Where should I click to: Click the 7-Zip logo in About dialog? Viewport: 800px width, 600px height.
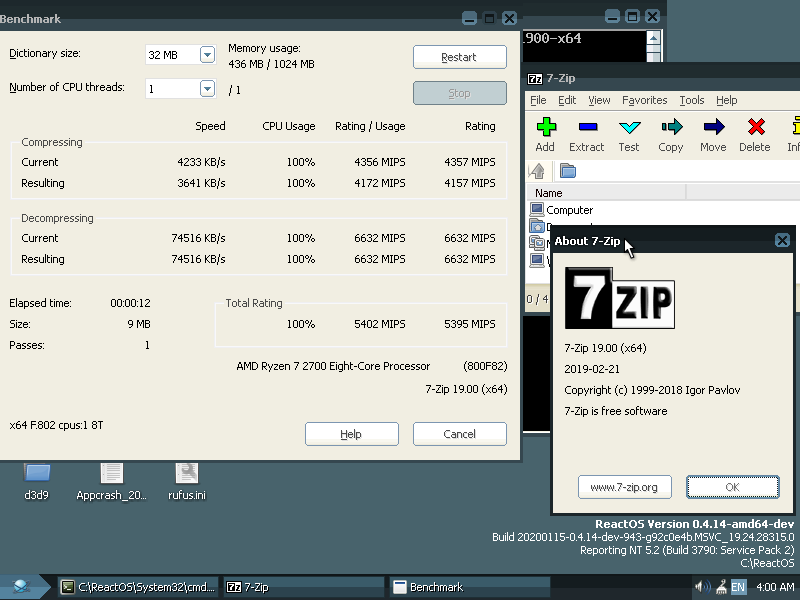pos(619,298)
